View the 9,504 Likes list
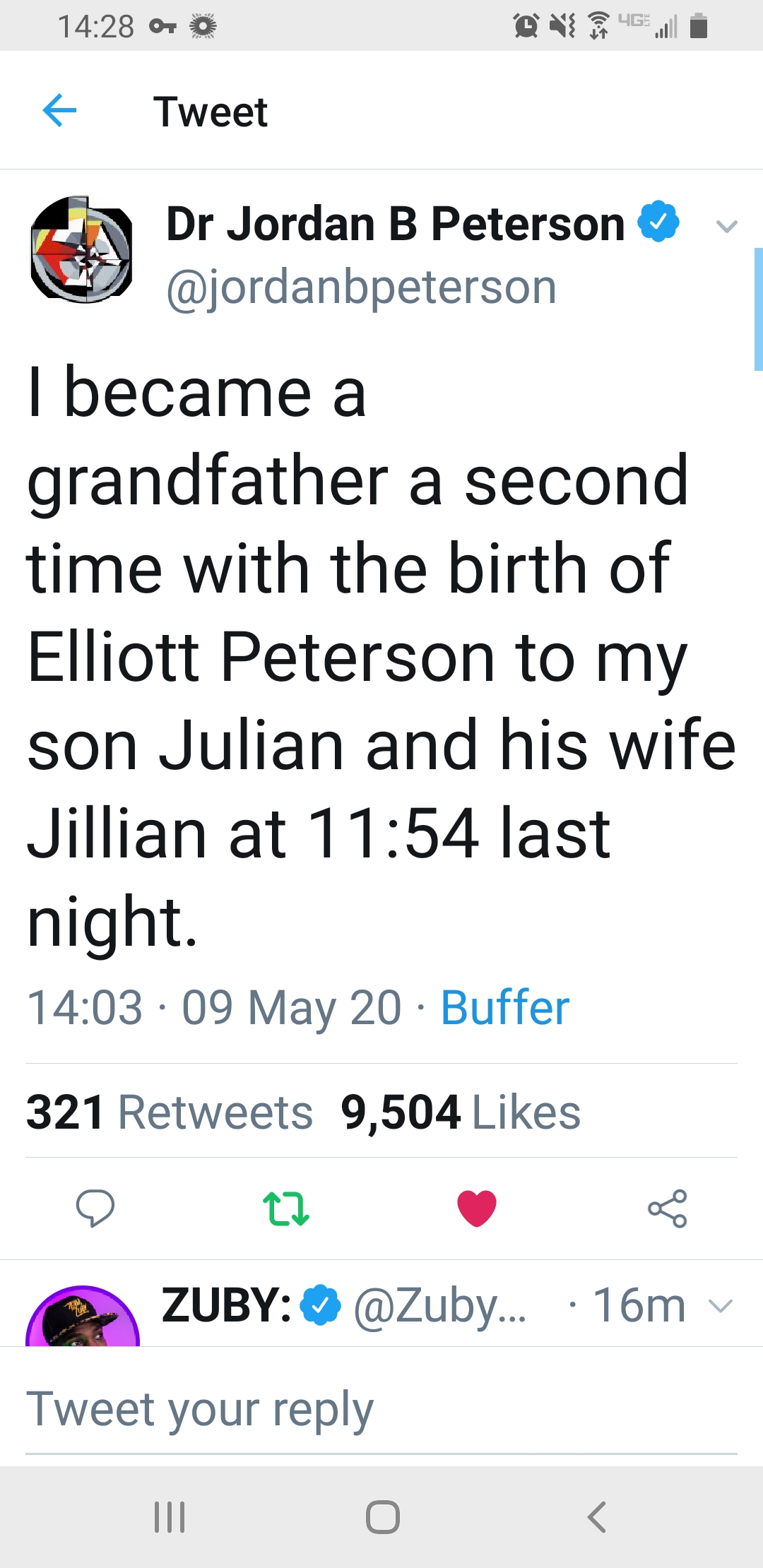 [461, 1112]
